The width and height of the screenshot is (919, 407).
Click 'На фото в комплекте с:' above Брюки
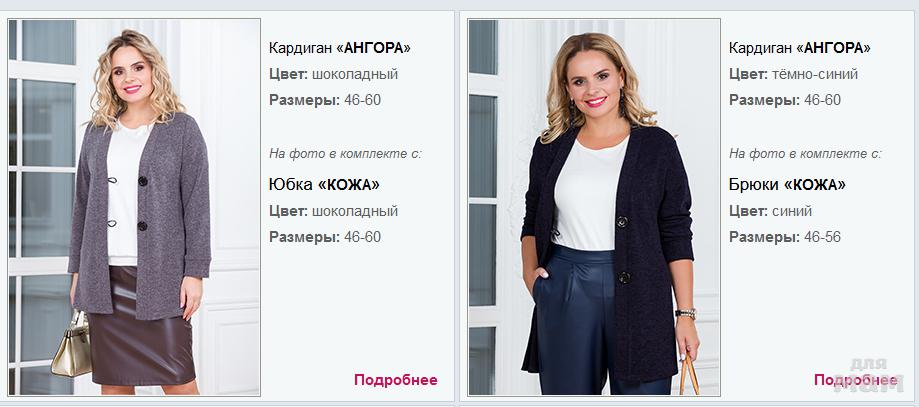click(805, 154)
